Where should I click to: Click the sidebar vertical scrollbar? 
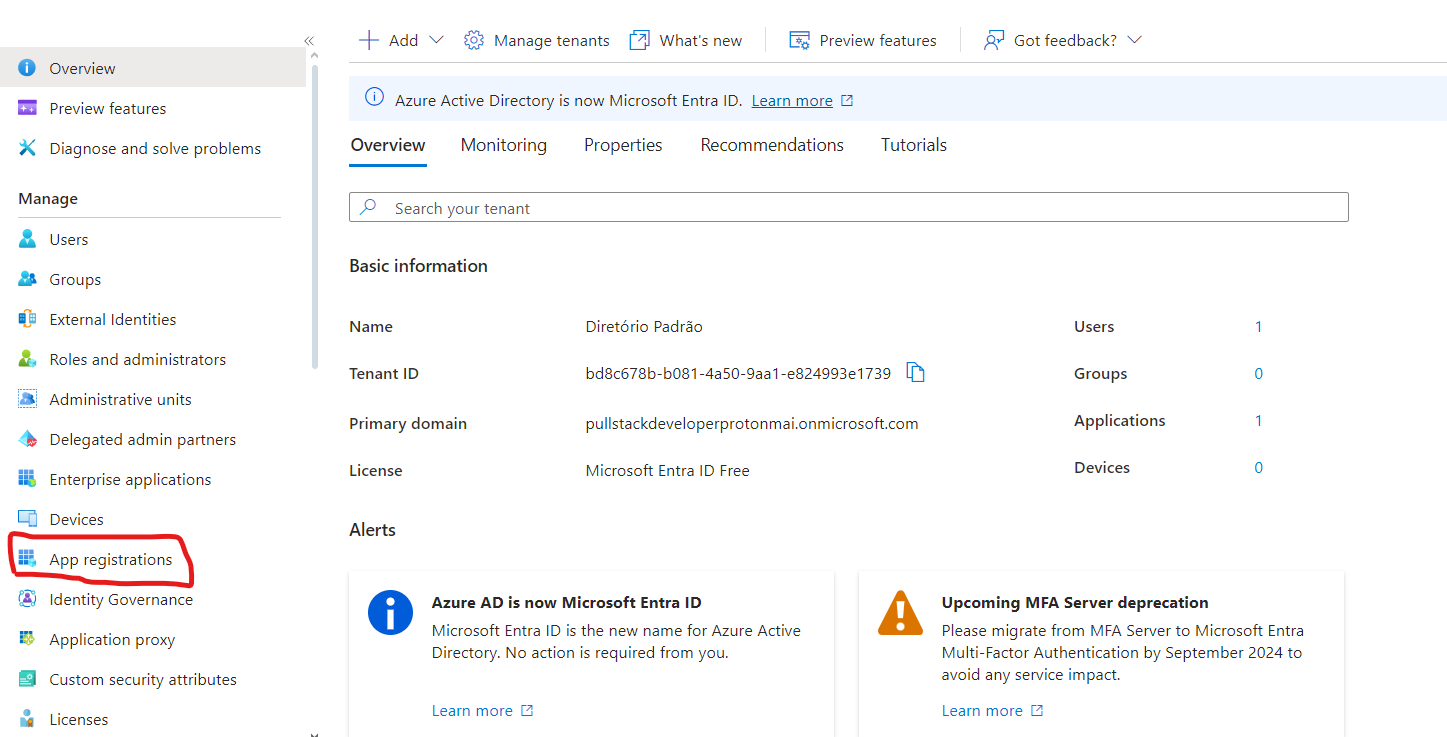315,215
